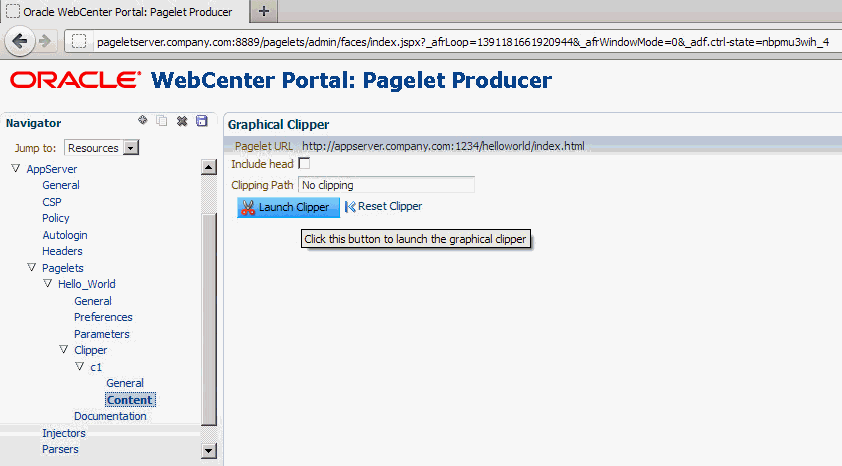Image resolution: width=842 pixels, height=466 pixels.
Task: Open the Jump to Resources dropdown
Action: point(131,148)
